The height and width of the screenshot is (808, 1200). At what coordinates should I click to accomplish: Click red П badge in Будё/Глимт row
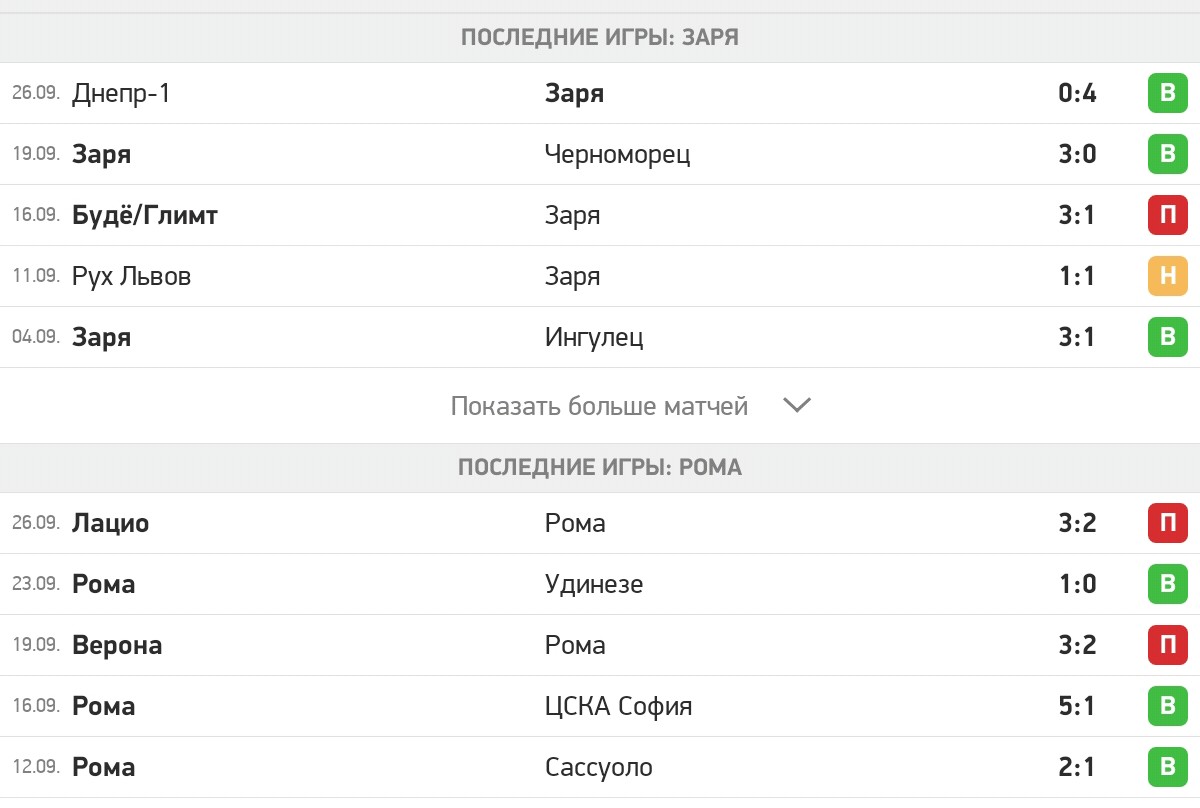tap(1167, 216)
